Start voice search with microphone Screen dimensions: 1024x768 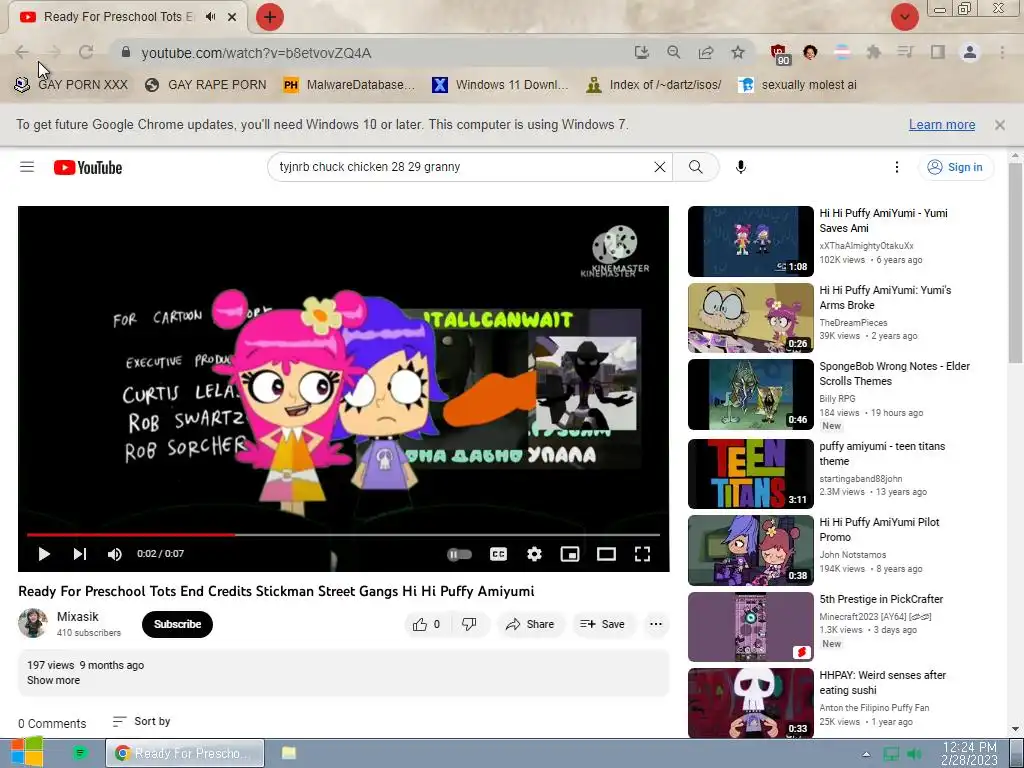741,167
